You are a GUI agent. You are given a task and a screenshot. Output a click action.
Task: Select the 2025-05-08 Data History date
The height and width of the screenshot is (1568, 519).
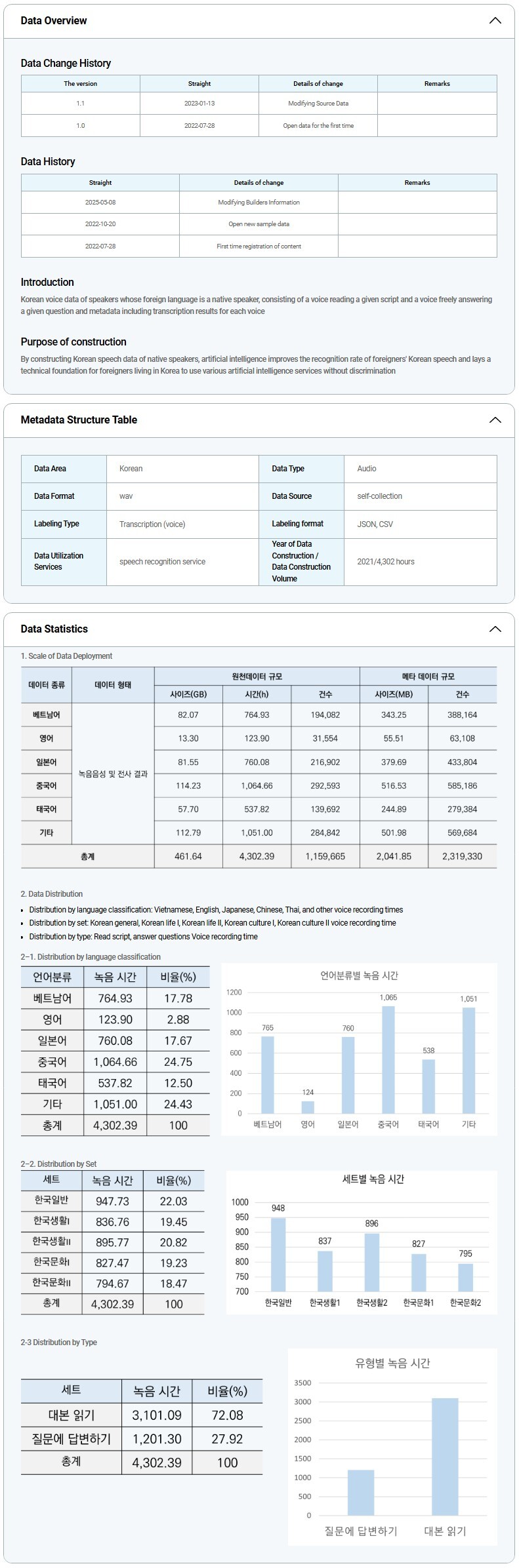[x=100, y=203]
